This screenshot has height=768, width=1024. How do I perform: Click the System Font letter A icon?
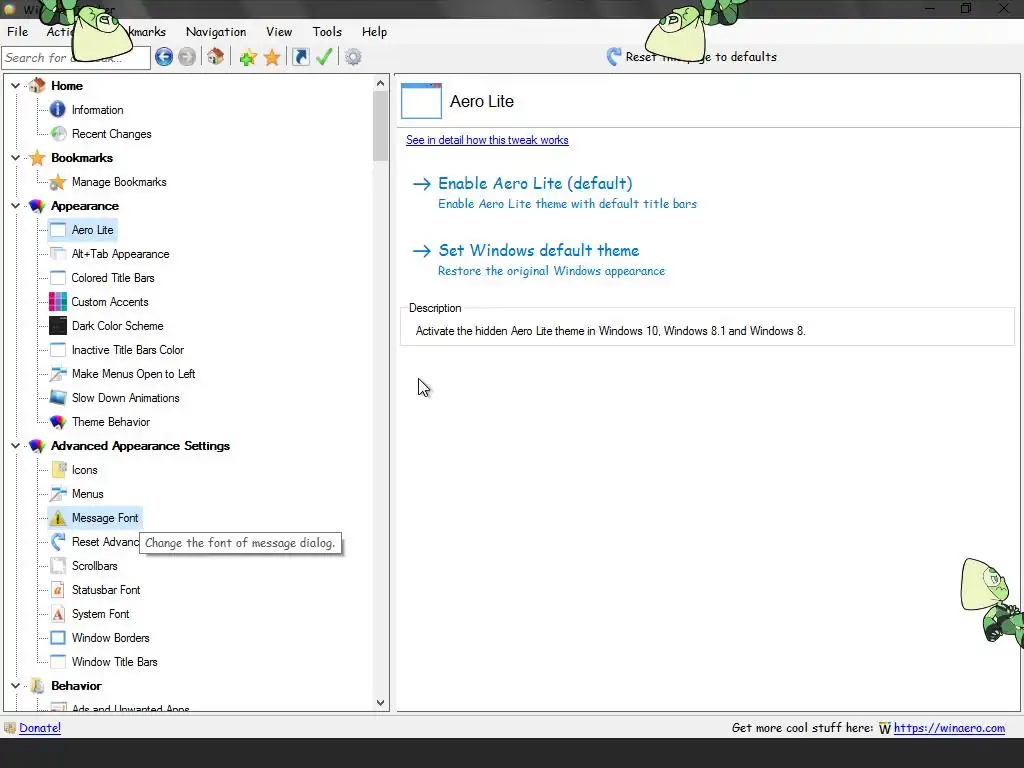pyautogui.click(x=58, y=614)
